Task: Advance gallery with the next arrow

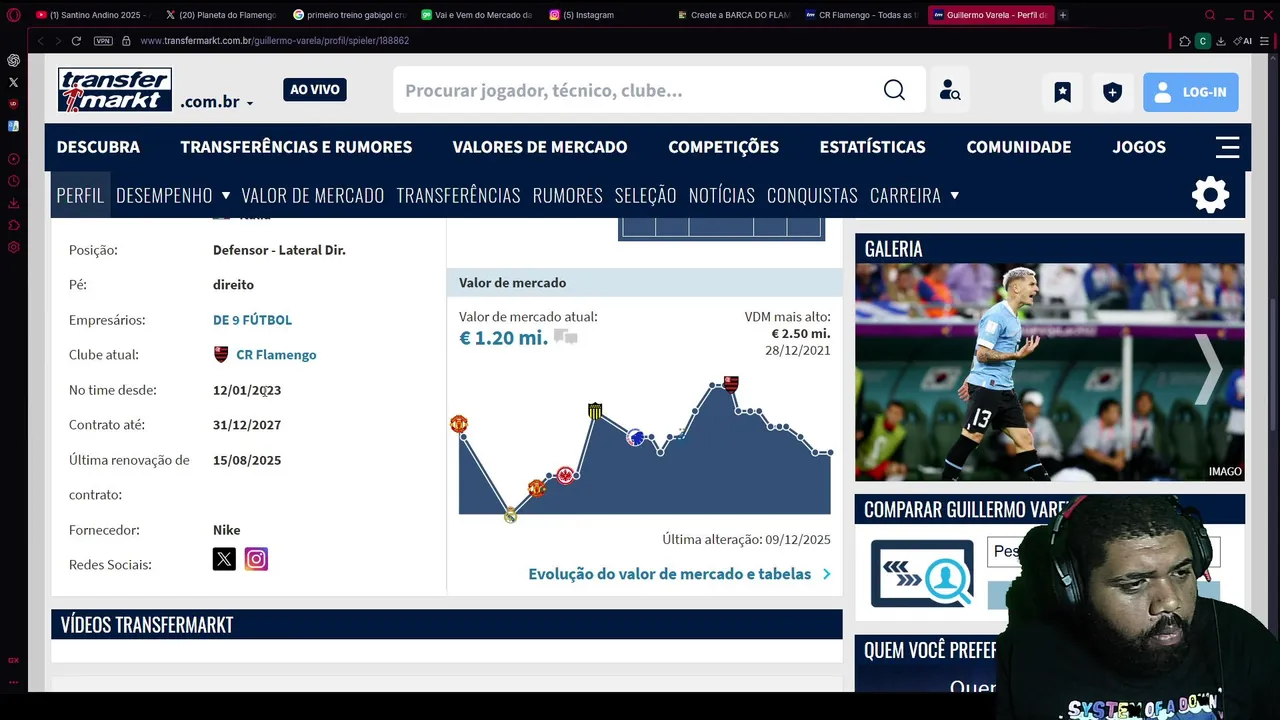Action: 1209,369
